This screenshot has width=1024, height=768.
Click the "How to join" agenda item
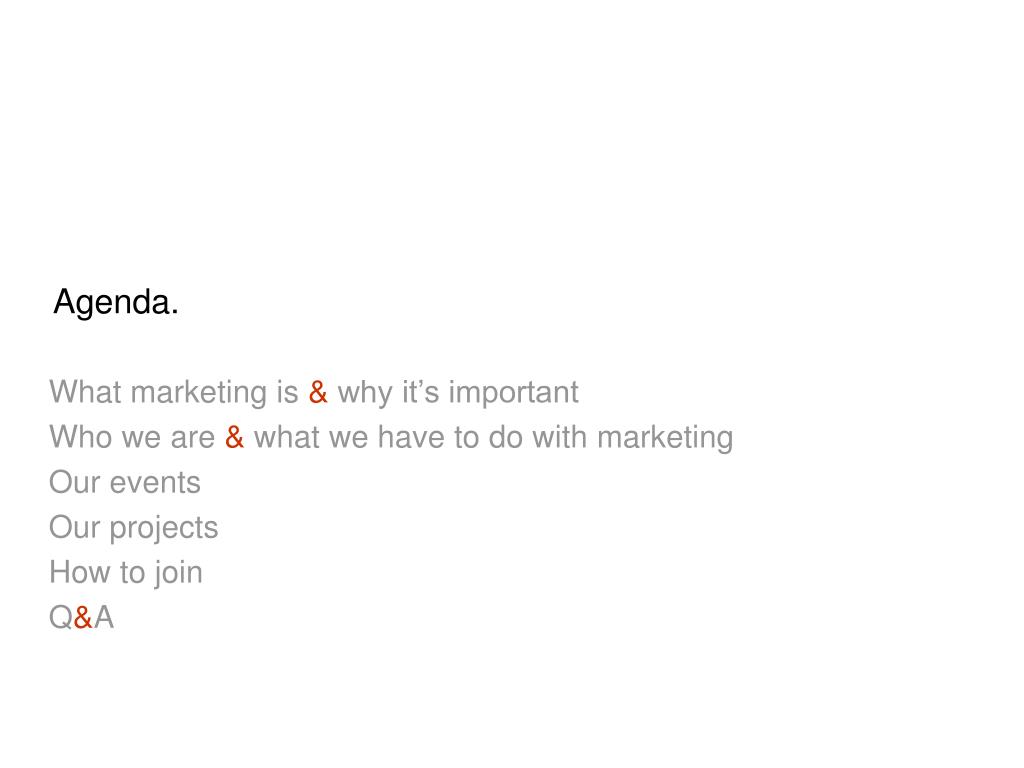[126, 573]
